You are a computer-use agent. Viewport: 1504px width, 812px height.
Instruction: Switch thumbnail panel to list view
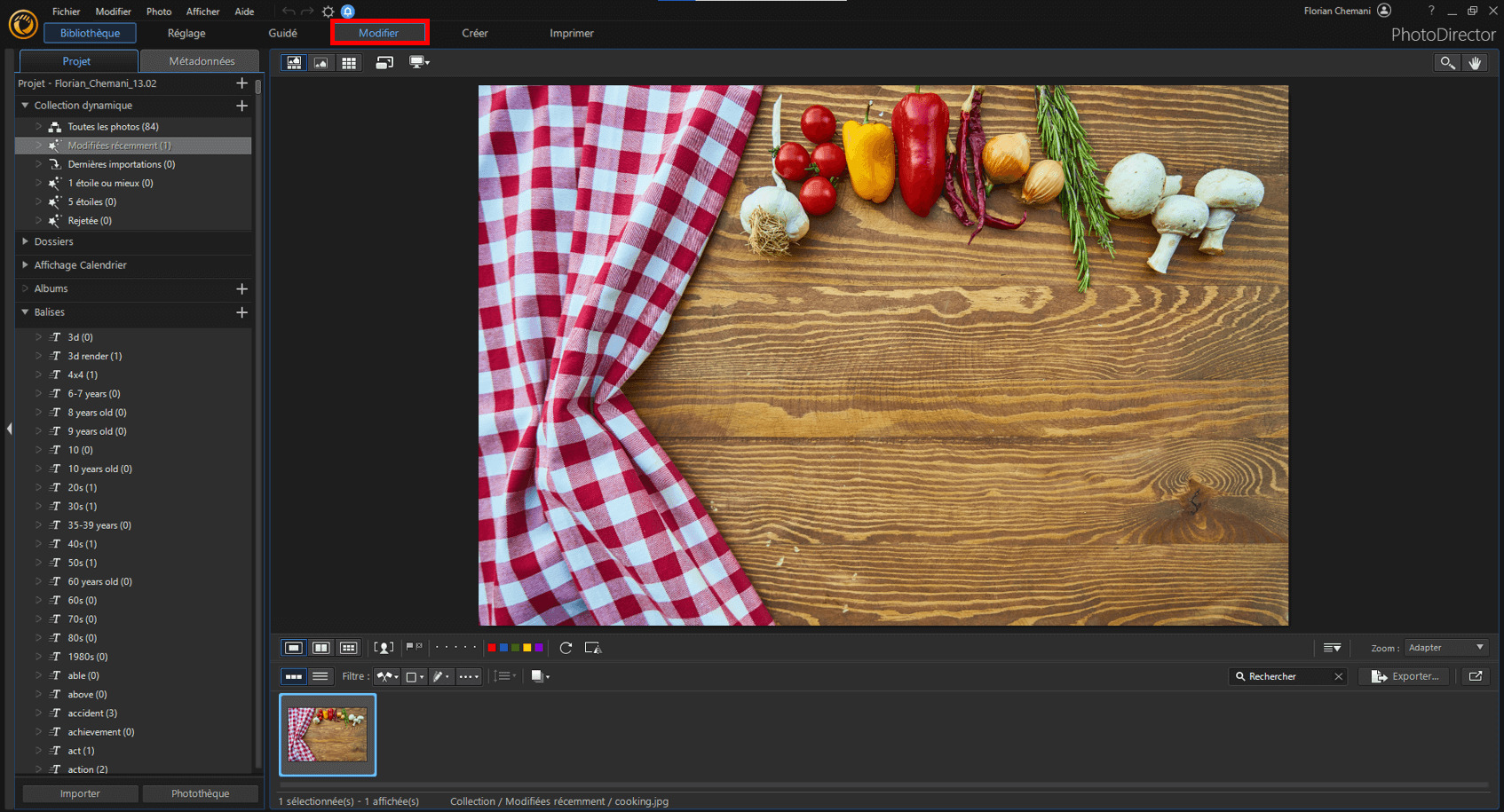[321, 676]
